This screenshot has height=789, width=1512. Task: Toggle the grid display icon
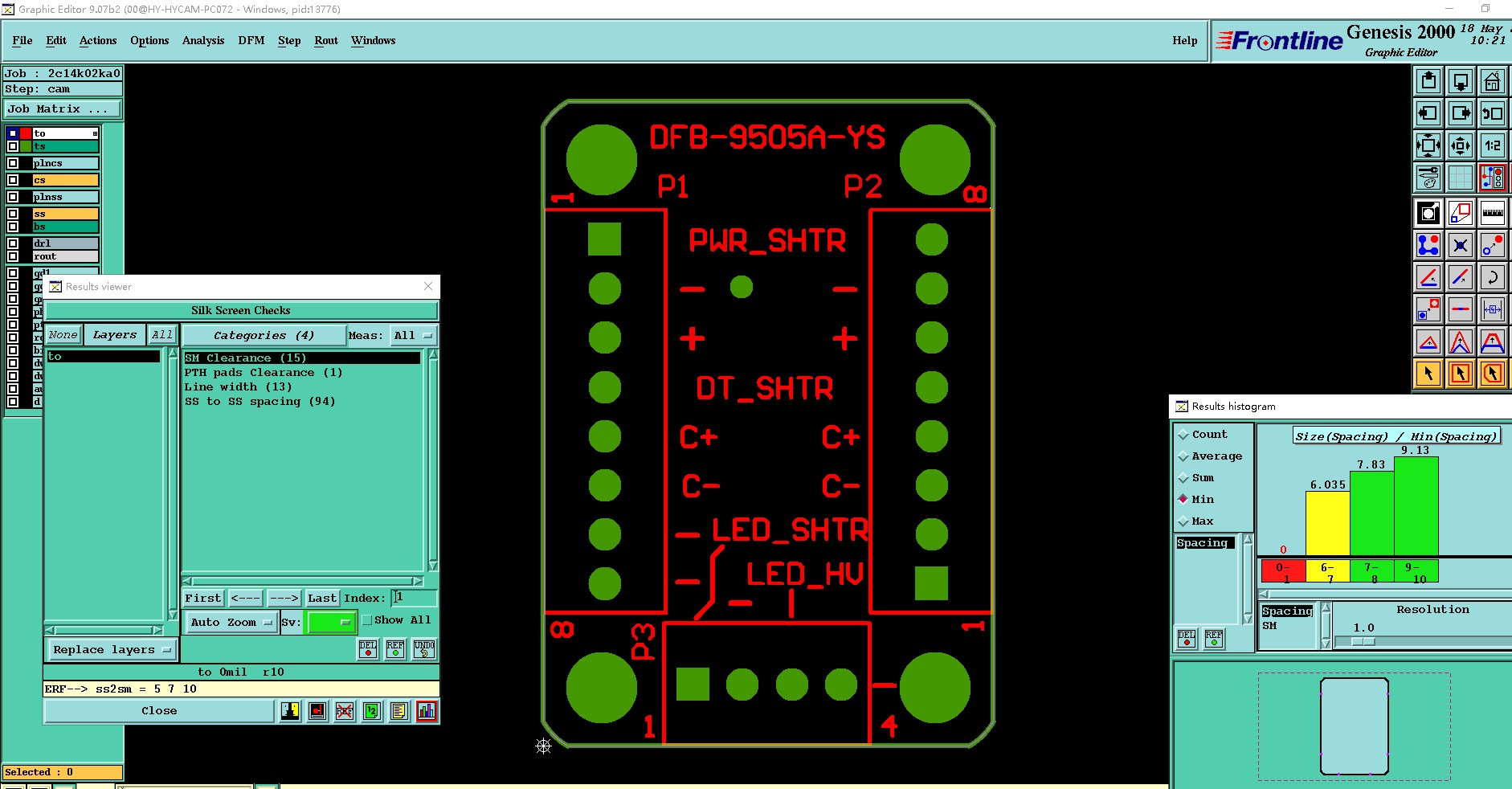1460,178
